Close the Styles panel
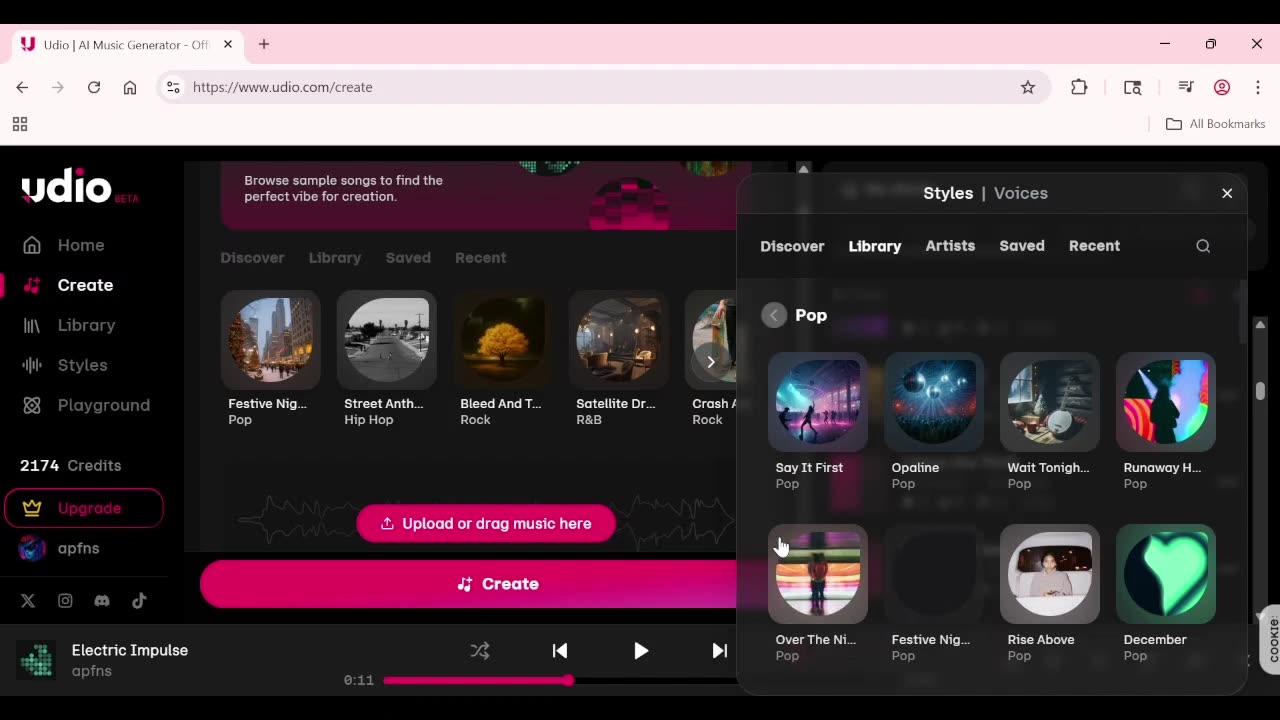The width and height of the screenshot is (1280, 720). 1227,193
